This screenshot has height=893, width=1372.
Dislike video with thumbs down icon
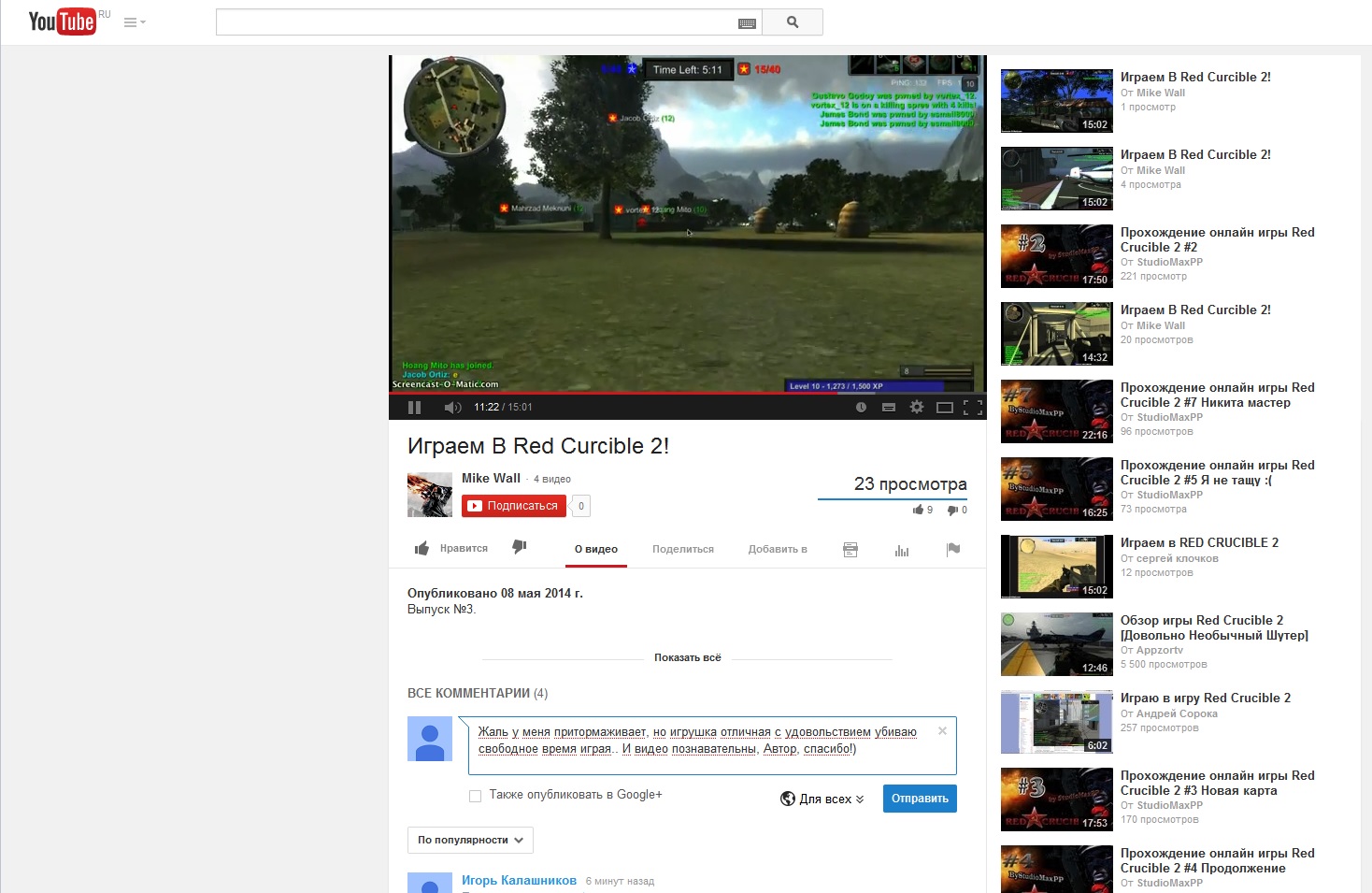pyautogui.click(x=520, y=547)
